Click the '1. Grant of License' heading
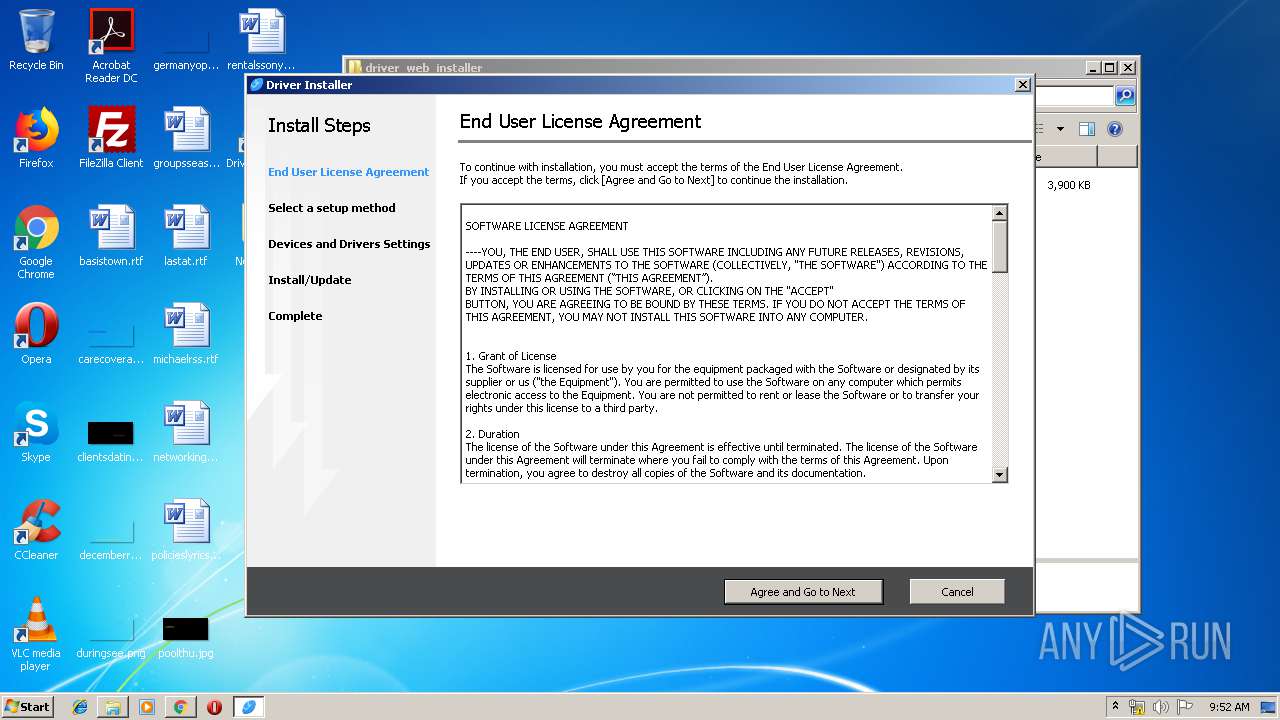Image resolution: width=1280 pixels, height=720 pixels. [511, 356]
